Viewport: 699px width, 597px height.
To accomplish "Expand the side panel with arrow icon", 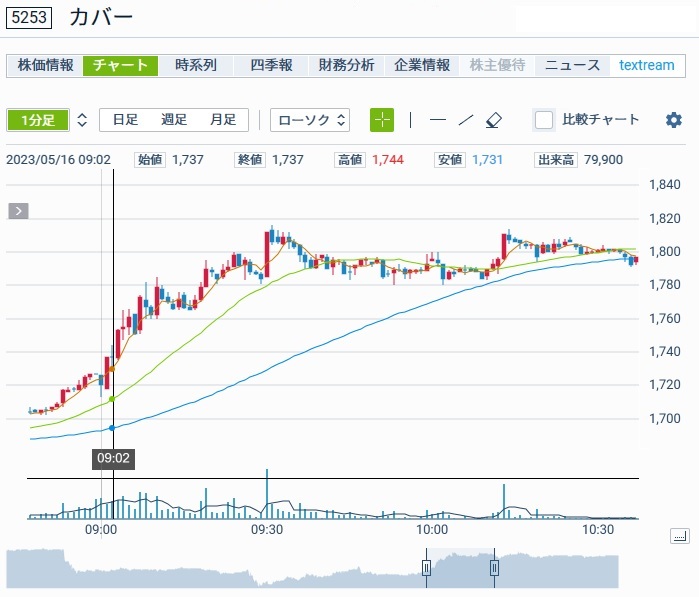I will pos(19,211).
